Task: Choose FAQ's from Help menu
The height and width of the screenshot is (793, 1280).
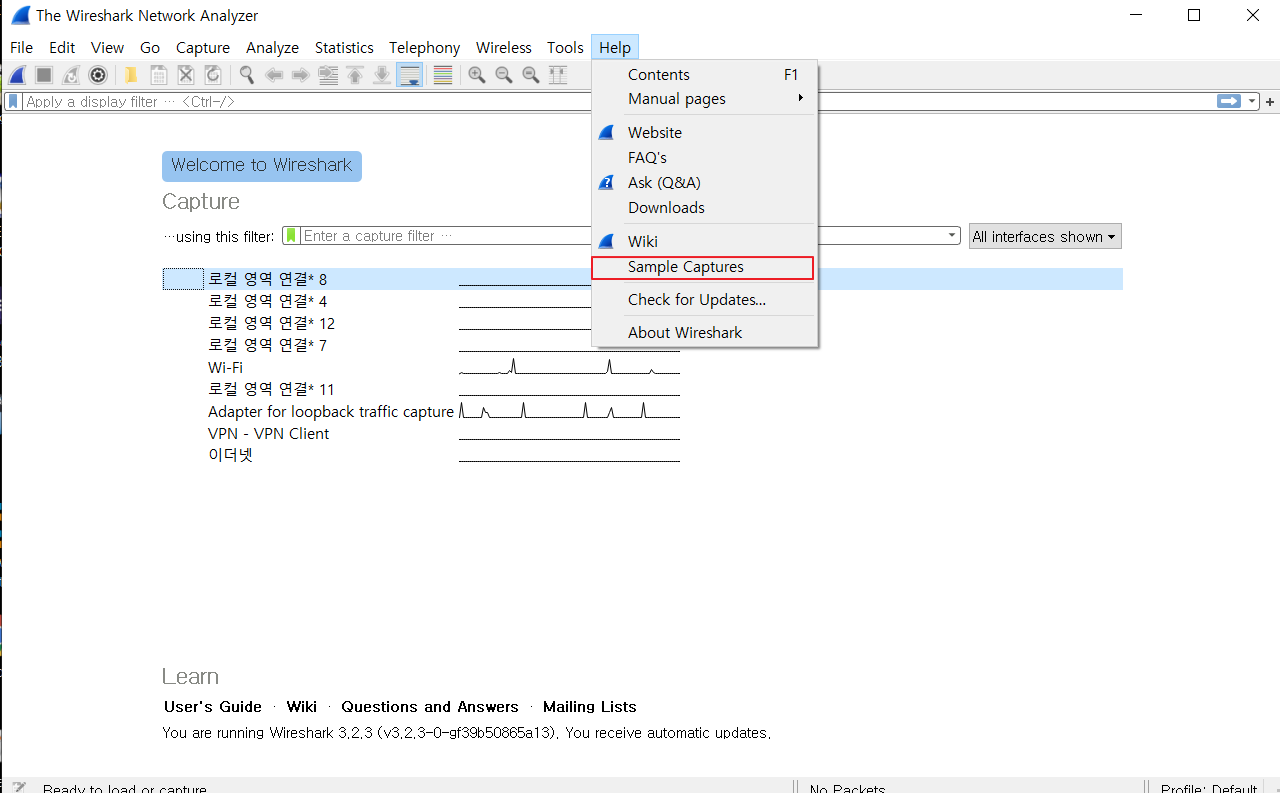Action: (x=705, y=157)
